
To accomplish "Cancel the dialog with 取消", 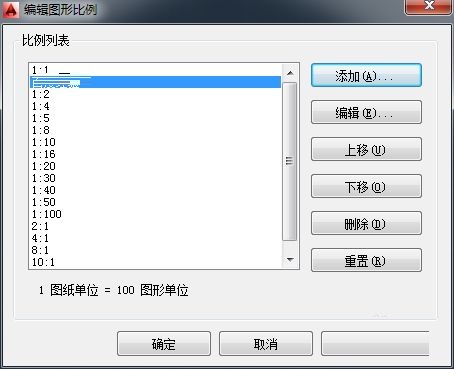I will pyautogui.click(x=266, y=344).
